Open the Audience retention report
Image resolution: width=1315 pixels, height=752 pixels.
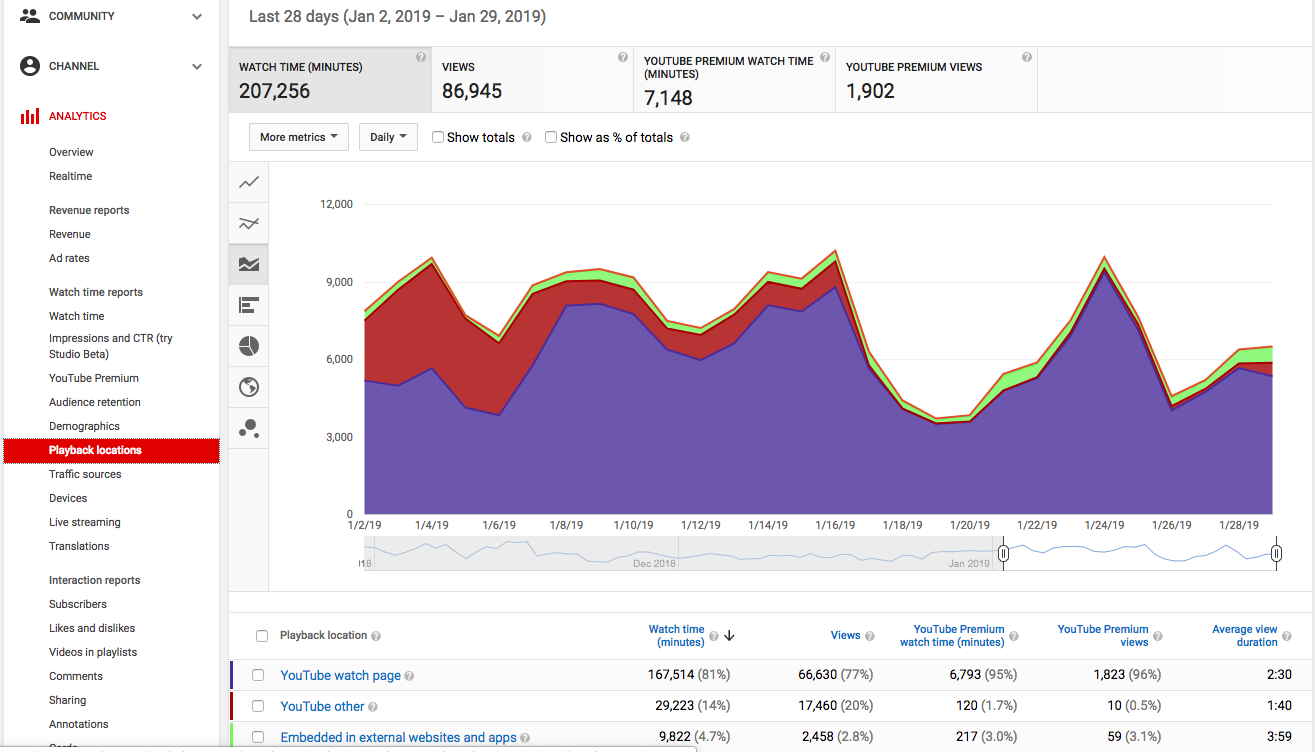(x=95, y=402)
